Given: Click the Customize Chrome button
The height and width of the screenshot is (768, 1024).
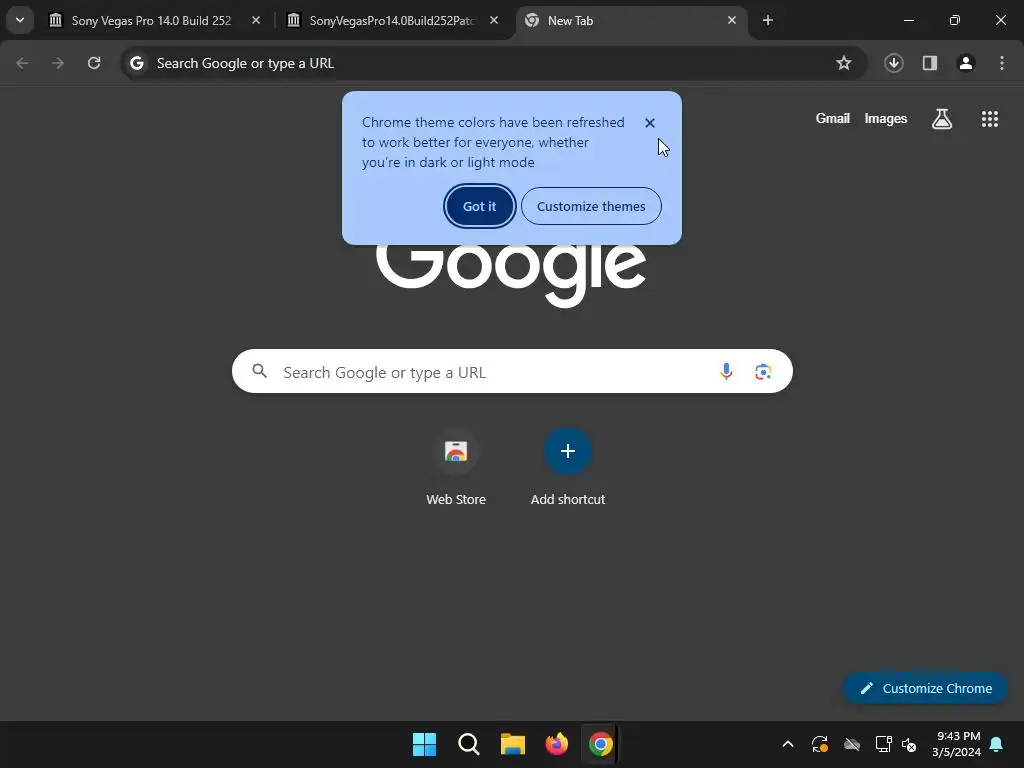Looking at the screenshot, I should [925, 688].
